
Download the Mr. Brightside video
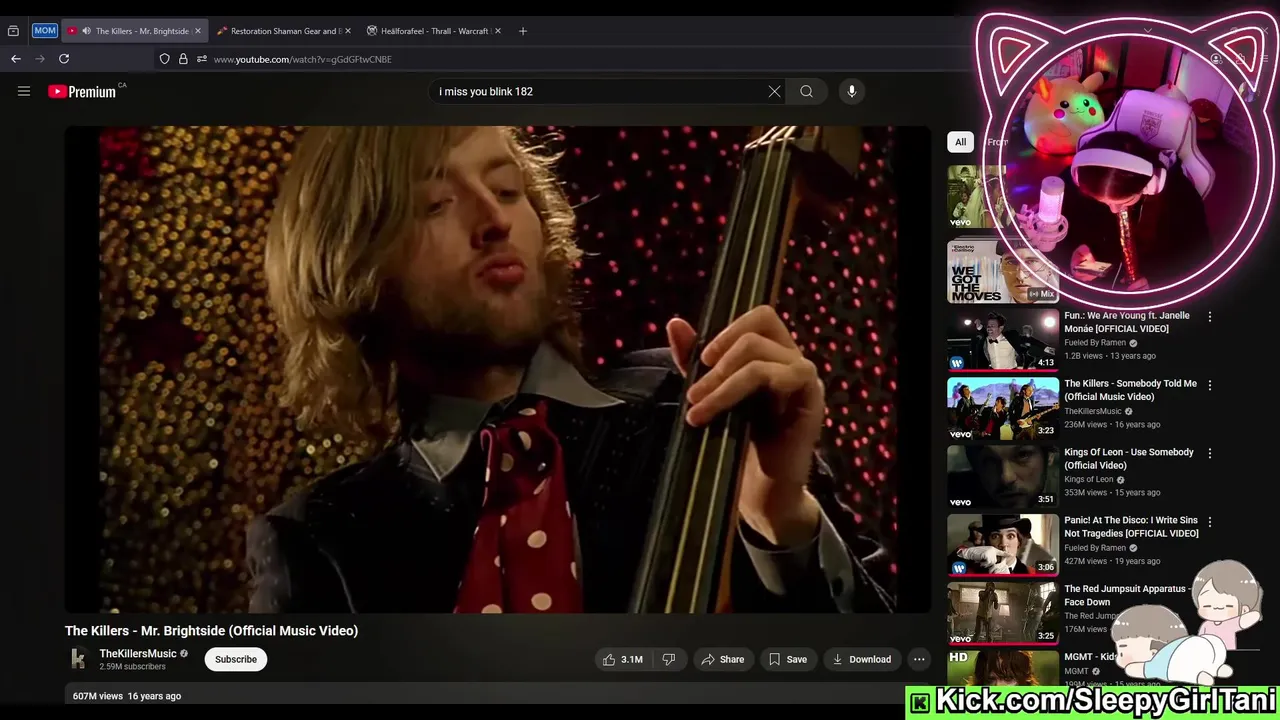coord(861,659)
